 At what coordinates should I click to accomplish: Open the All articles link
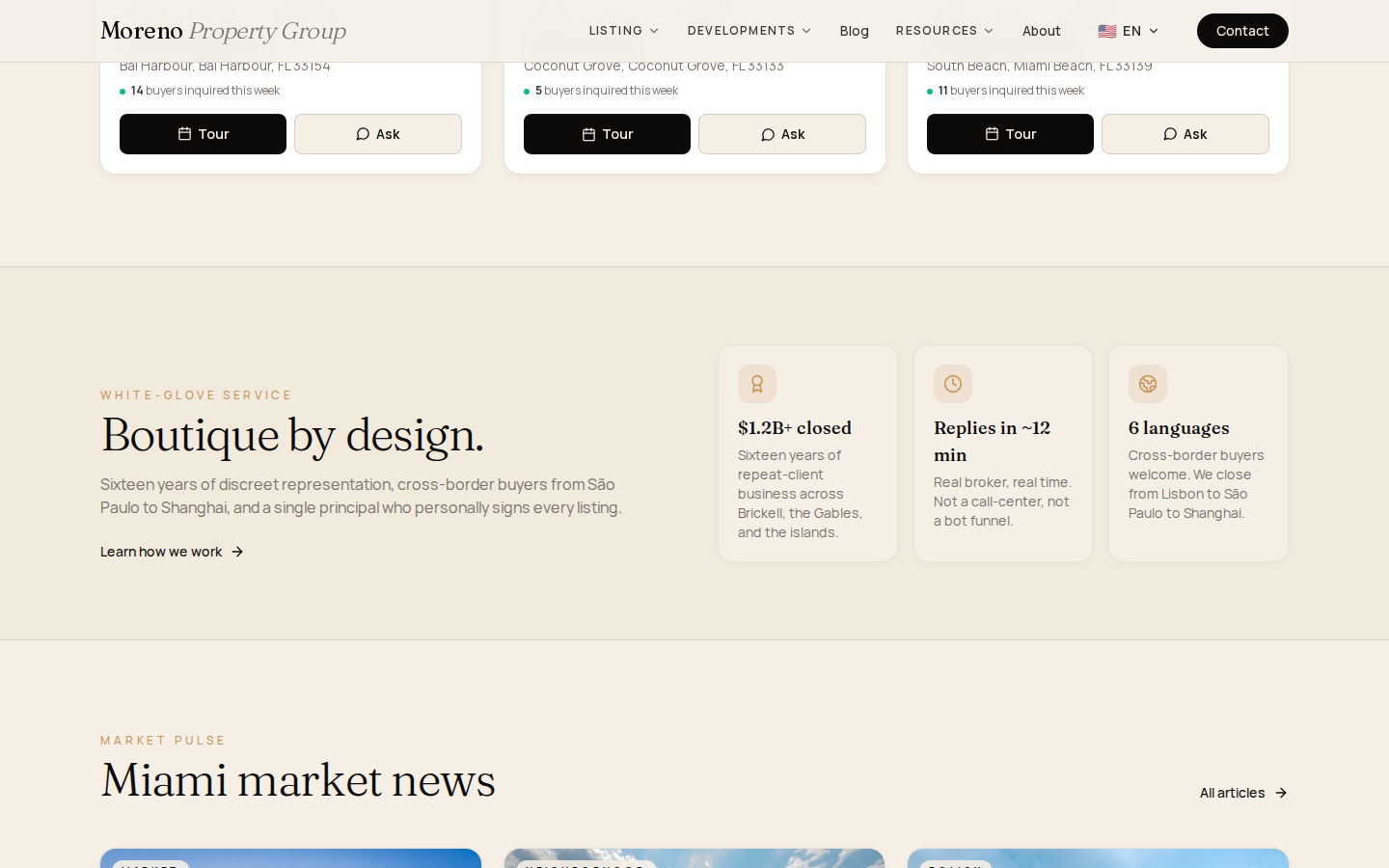pyautogui.click(x=1243, y=793)
